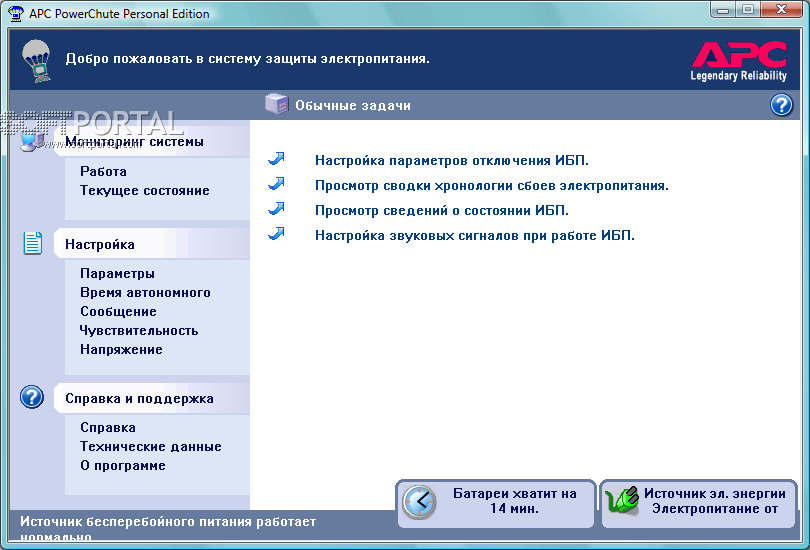Click the Батареи хватит на 14 мин. panel

point(496,504)
